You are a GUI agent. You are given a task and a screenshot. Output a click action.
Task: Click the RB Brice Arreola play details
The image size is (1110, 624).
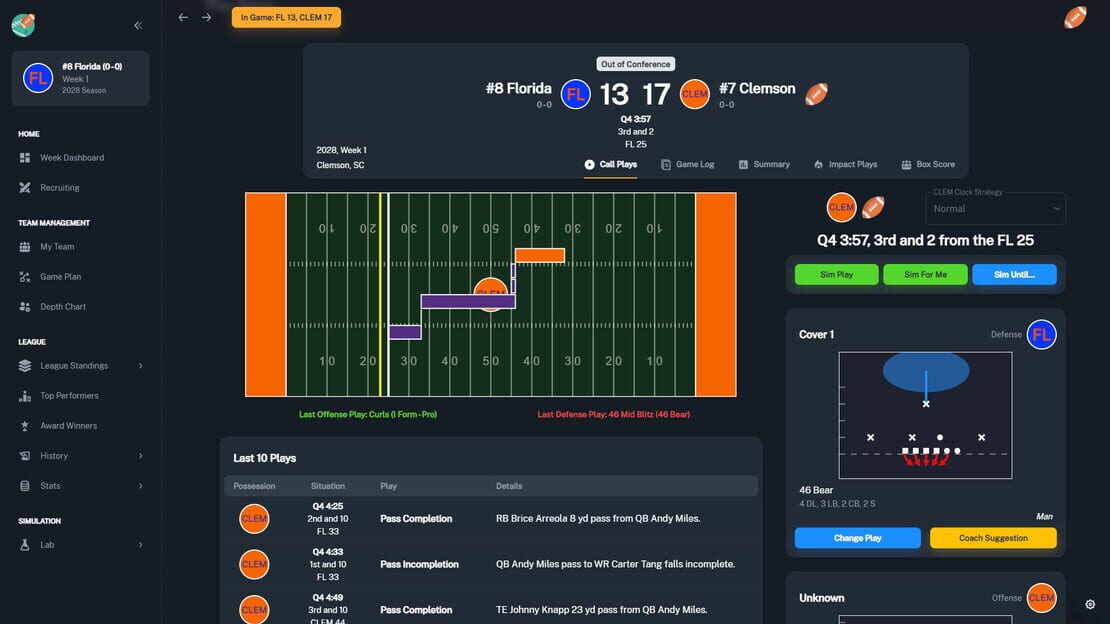tap(598, 518)
